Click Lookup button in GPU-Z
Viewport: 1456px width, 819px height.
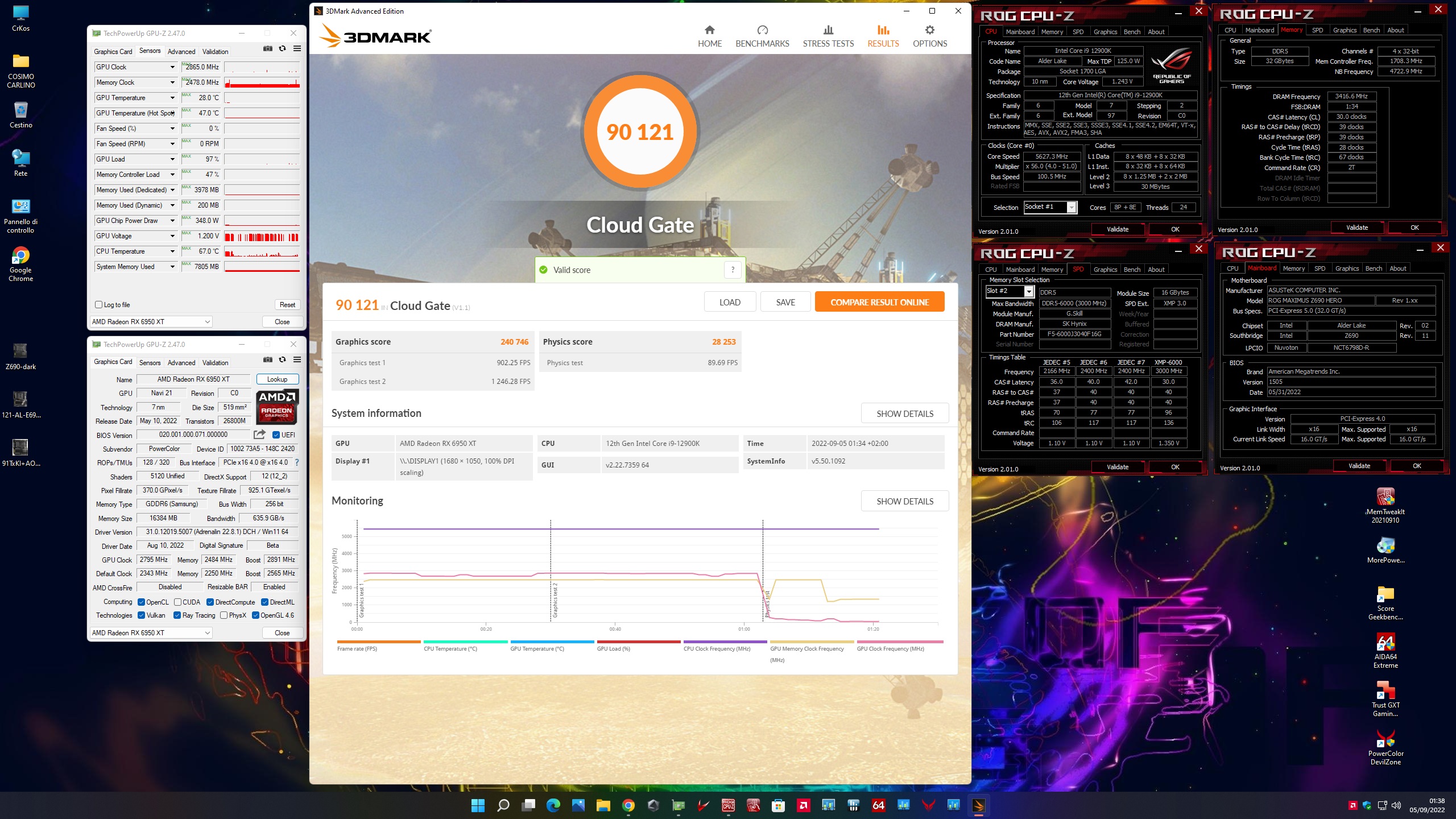[x=277, y=379]
